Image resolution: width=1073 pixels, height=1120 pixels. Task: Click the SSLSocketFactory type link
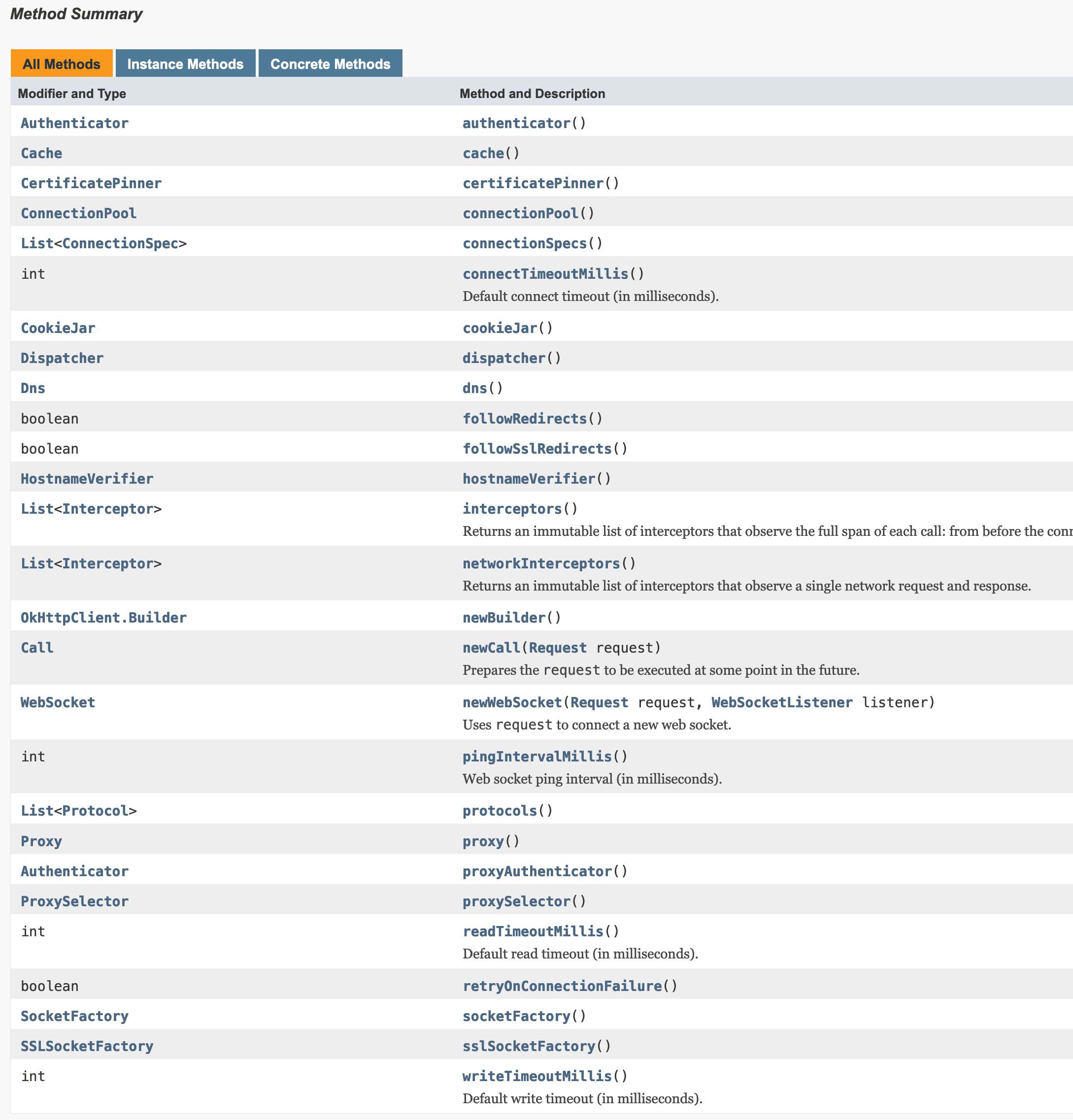click(87, 1046)
